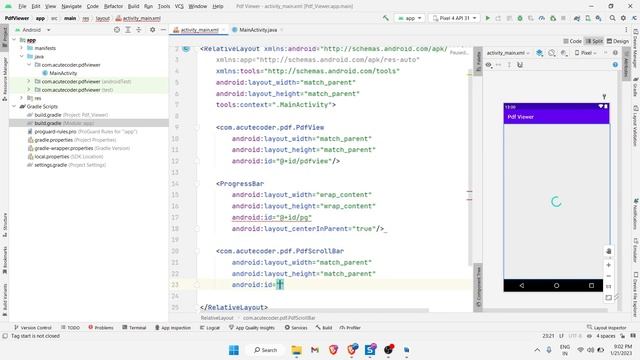Toggle view options eye icon in design toolbar
640x360 pixels.
[489, 64]
